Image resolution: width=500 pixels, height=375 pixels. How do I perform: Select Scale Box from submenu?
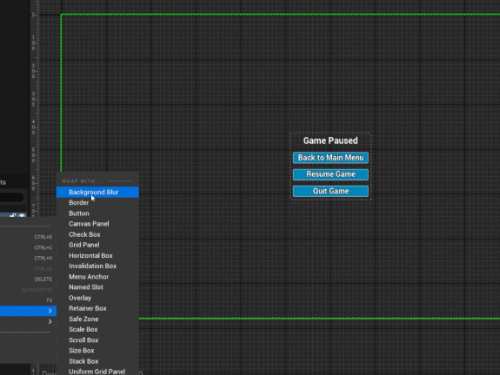pos(97,329)
